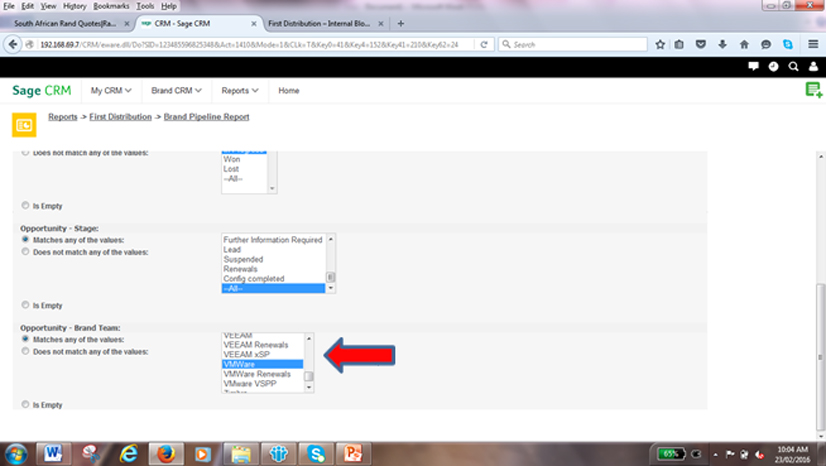Image resolution: width=826 pixels, height=466 pixels.
Task: Switch to South African Rand Quotes tab
Action: click(65, 24)
